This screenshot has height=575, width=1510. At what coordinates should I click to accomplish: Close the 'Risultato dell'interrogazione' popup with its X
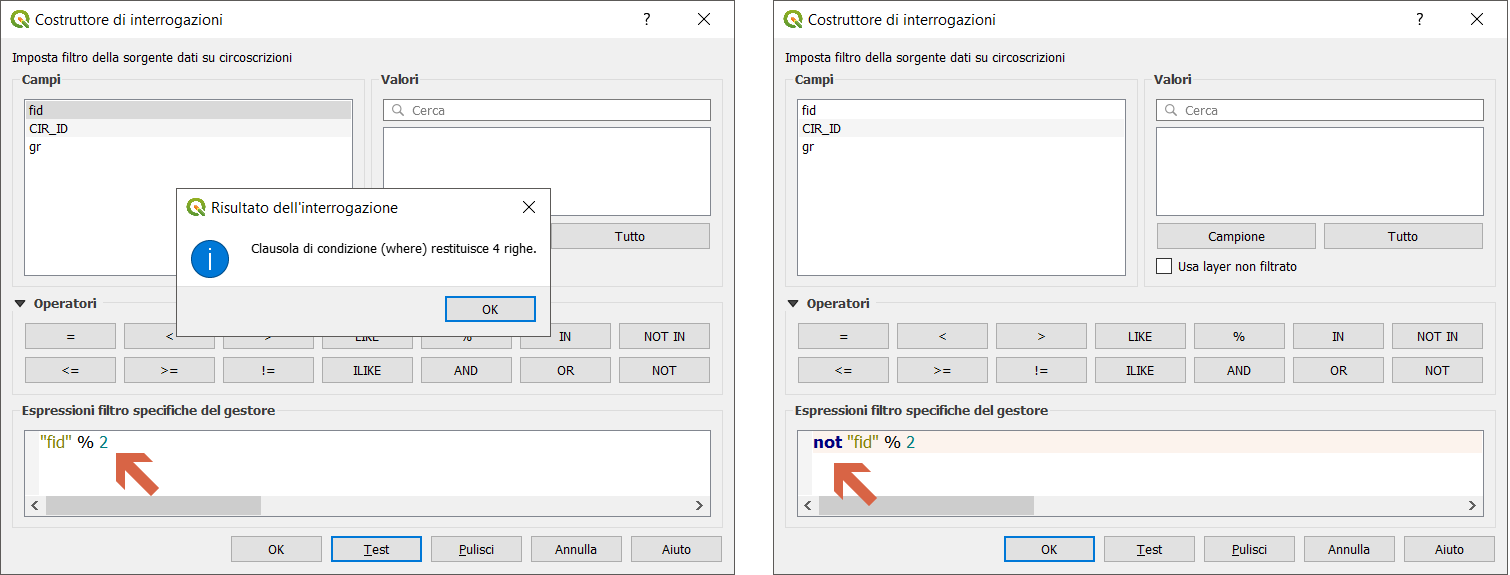(528, 208)
